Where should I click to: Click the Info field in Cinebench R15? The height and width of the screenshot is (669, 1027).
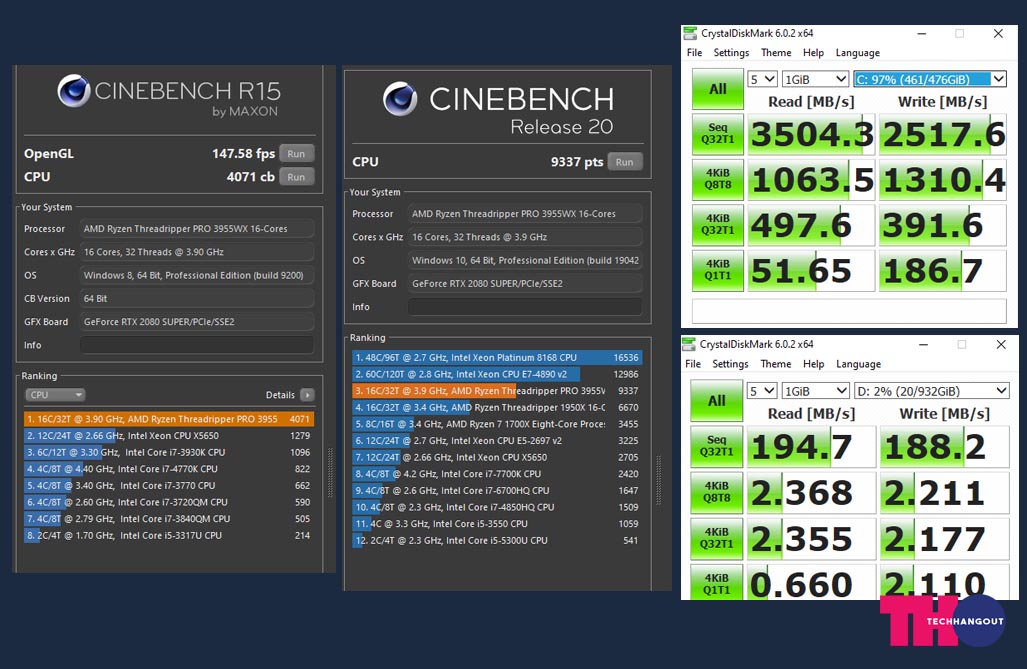click(x=196, y=345)
